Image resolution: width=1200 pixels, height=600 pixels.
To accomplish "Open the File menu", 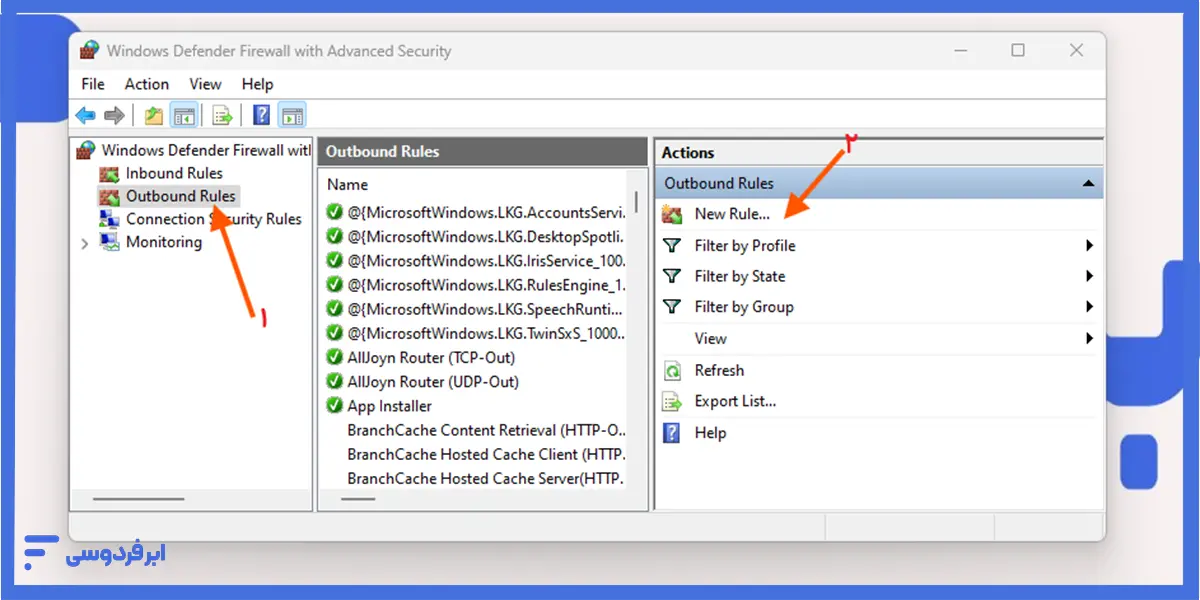I will tap(93, 84).
